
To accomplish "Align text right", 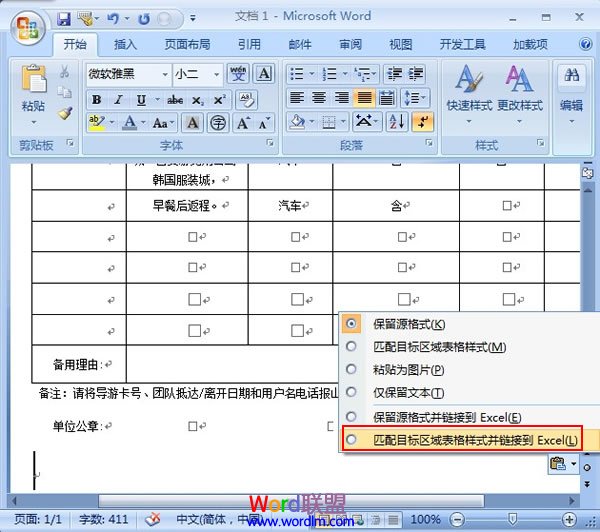I will pos(341,98).
